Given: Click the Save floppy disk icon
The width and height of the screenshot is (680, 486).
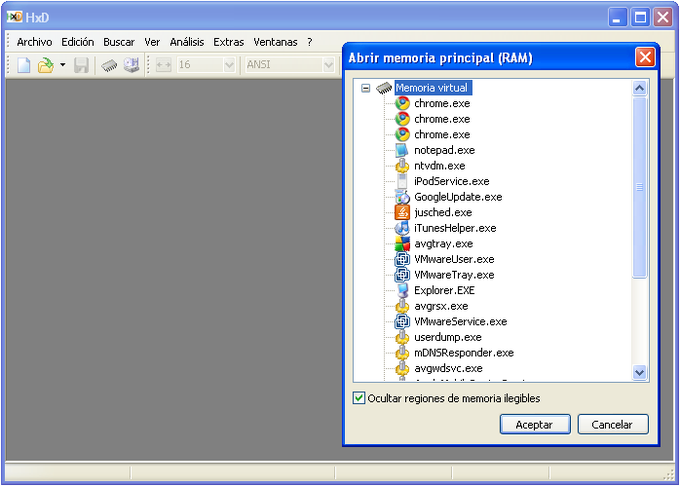Looking at the screenshot, I should (x=81, y=65).
